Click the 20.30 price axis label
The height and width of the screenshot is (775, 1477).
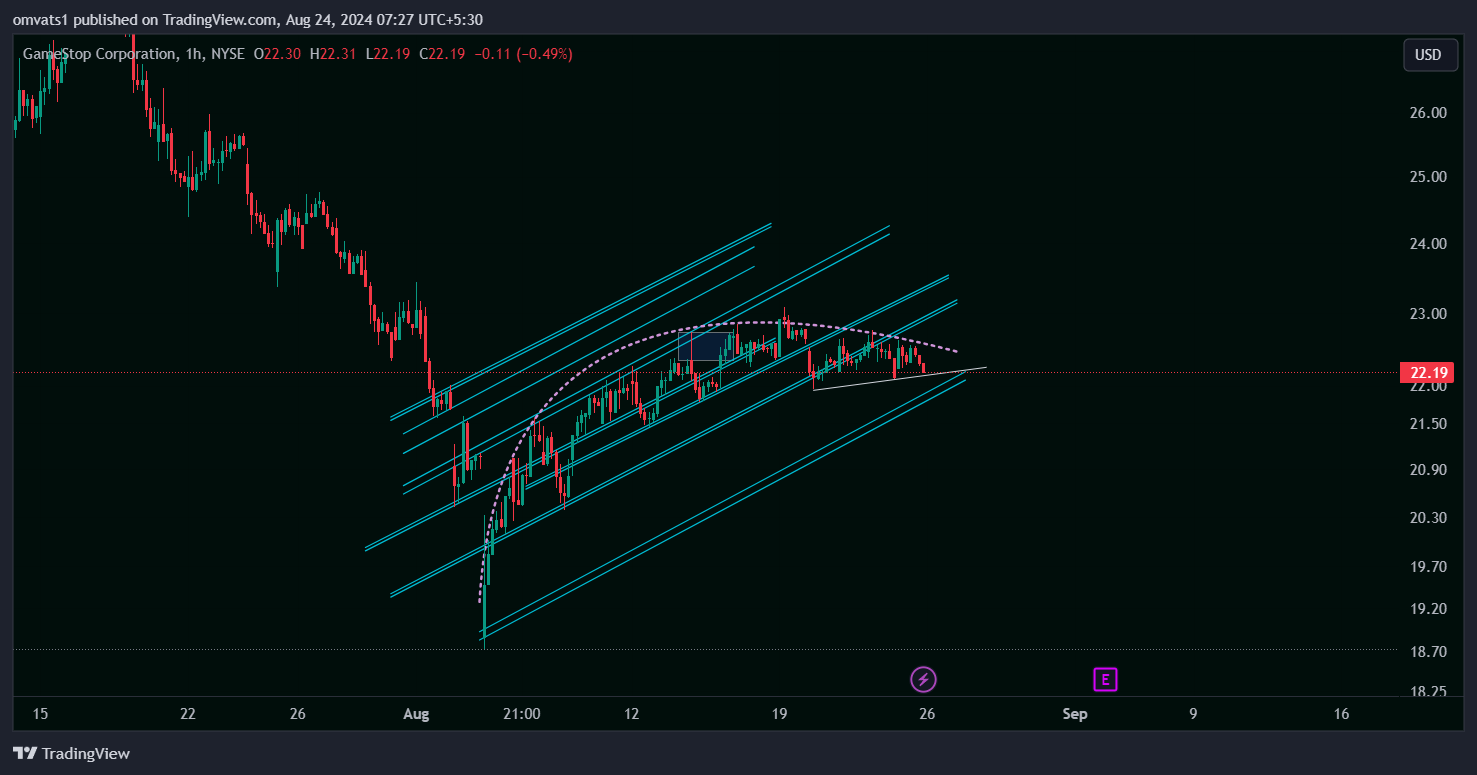(1428, 518)
